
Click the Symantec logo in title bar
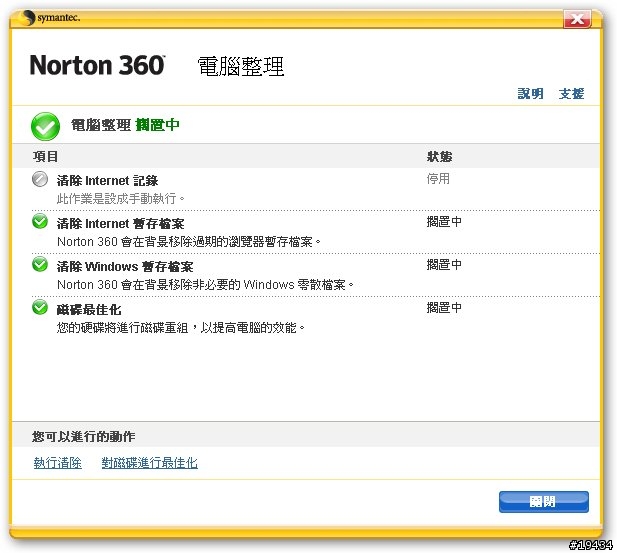coord(49,18)
